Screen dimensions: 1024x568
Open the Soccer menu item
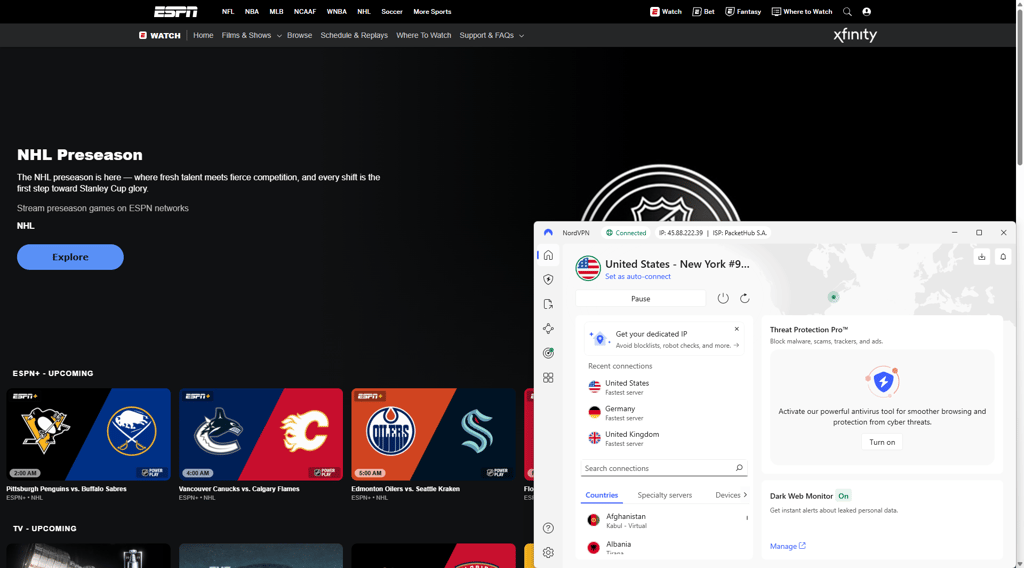click(392, 12)
